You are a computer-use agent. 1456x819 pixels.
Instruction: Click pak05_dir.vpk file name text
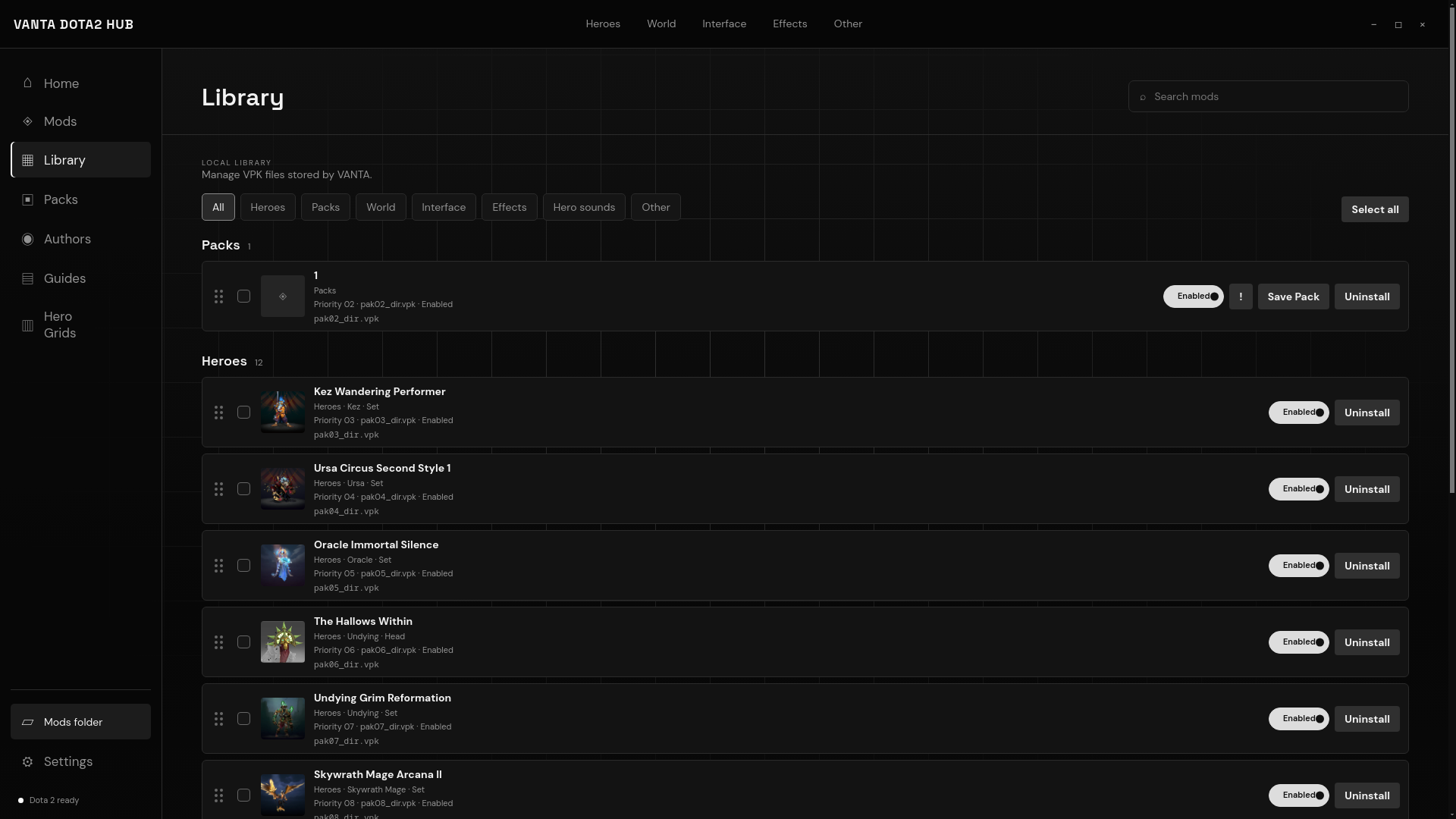click(347, 588)
